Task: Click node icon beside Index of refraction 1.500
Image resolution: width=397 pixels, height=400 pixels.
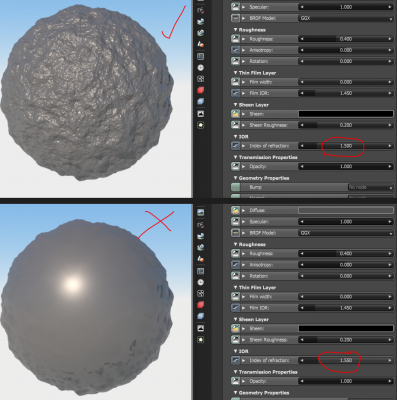Action: (x=235, y=146)
